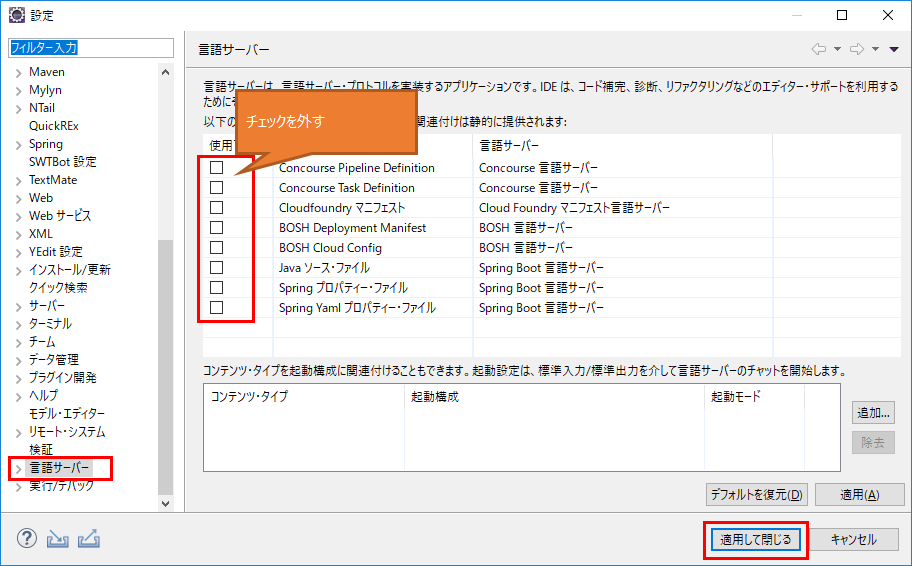Toggle BOSH Deployment Manifest checkbox

[216, 227]
